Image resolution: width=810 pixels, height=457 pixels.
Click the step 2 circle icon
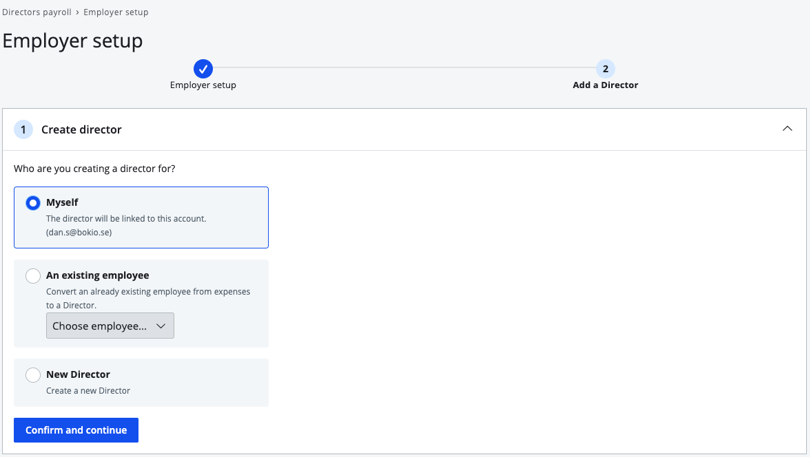tap(605, 69)
